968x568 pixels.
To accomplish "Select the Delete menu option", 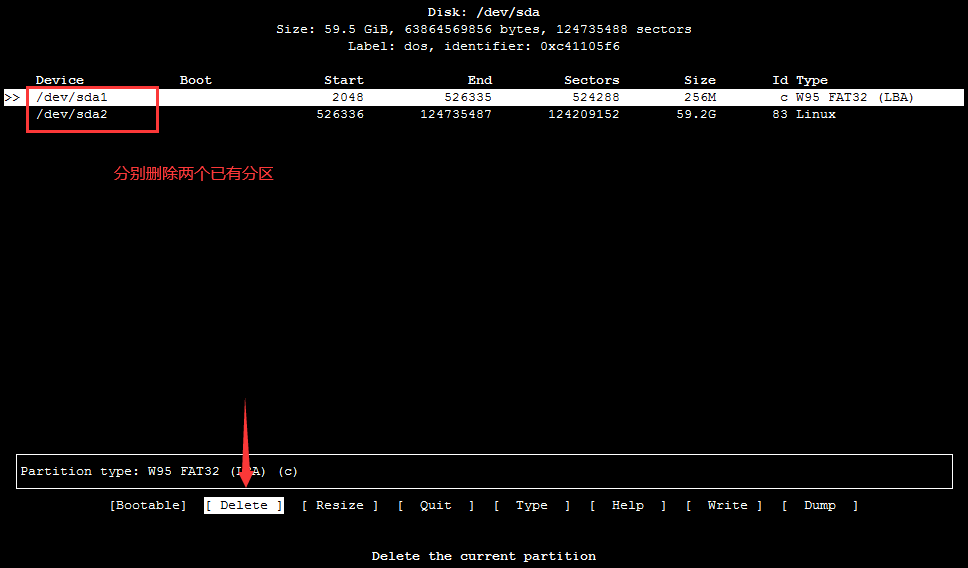I will (244, 505).
